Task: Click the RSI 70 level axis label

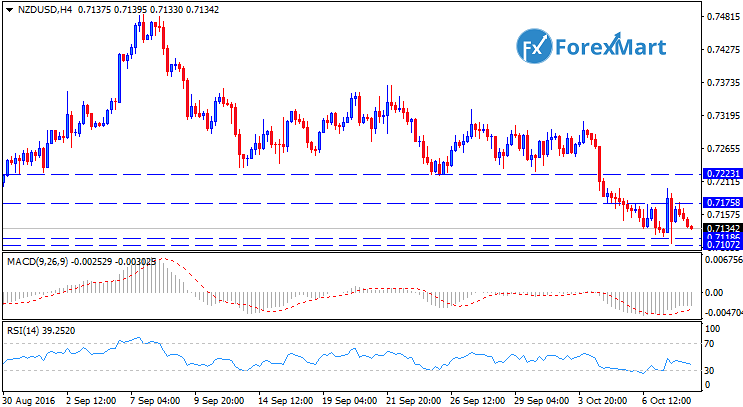Action: pos(709,343)
